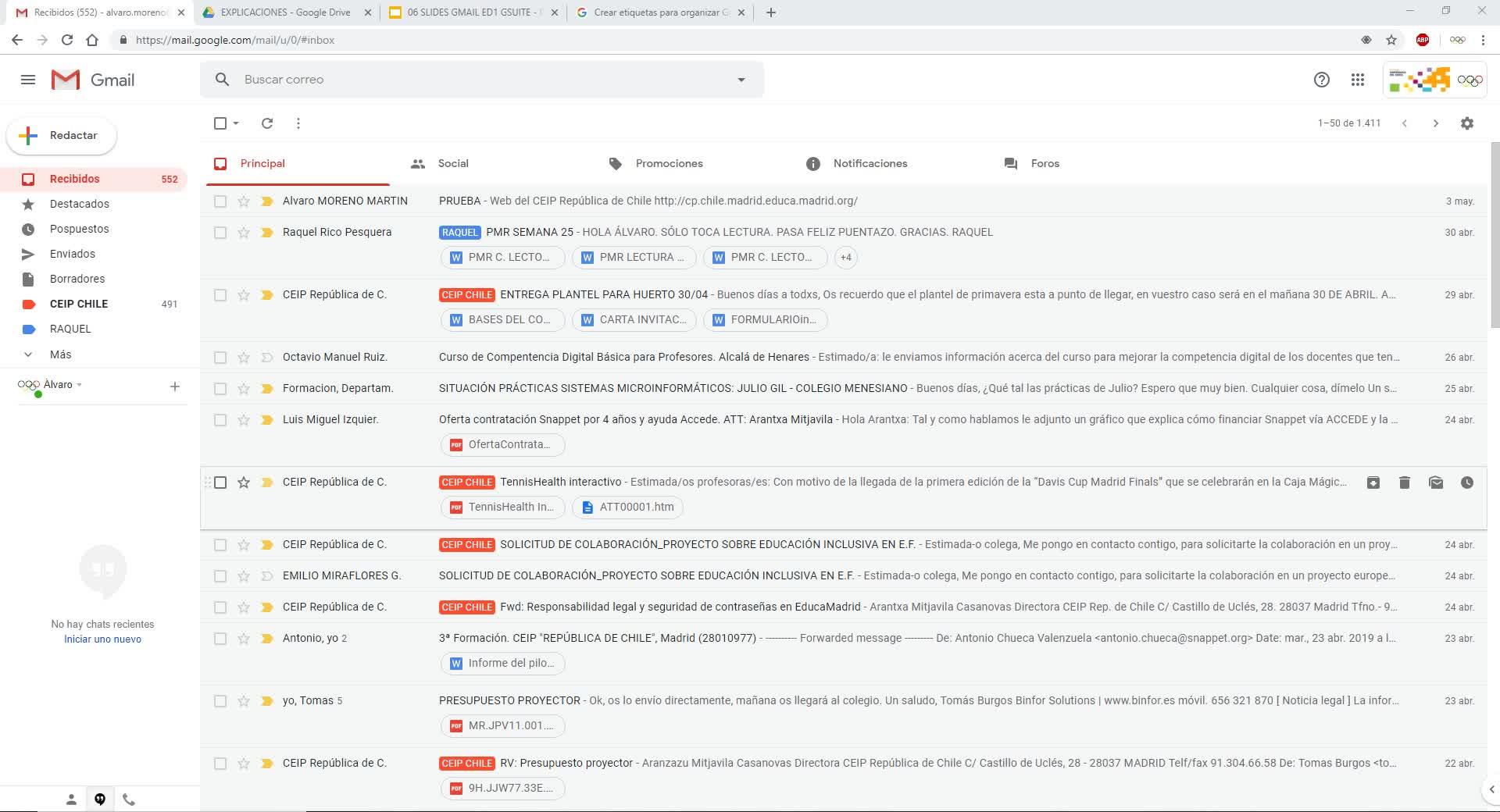Mark the TennisHealth interactivo email as read
The height and width of the screenshot is (812, 1500).
click(1436, 483)
